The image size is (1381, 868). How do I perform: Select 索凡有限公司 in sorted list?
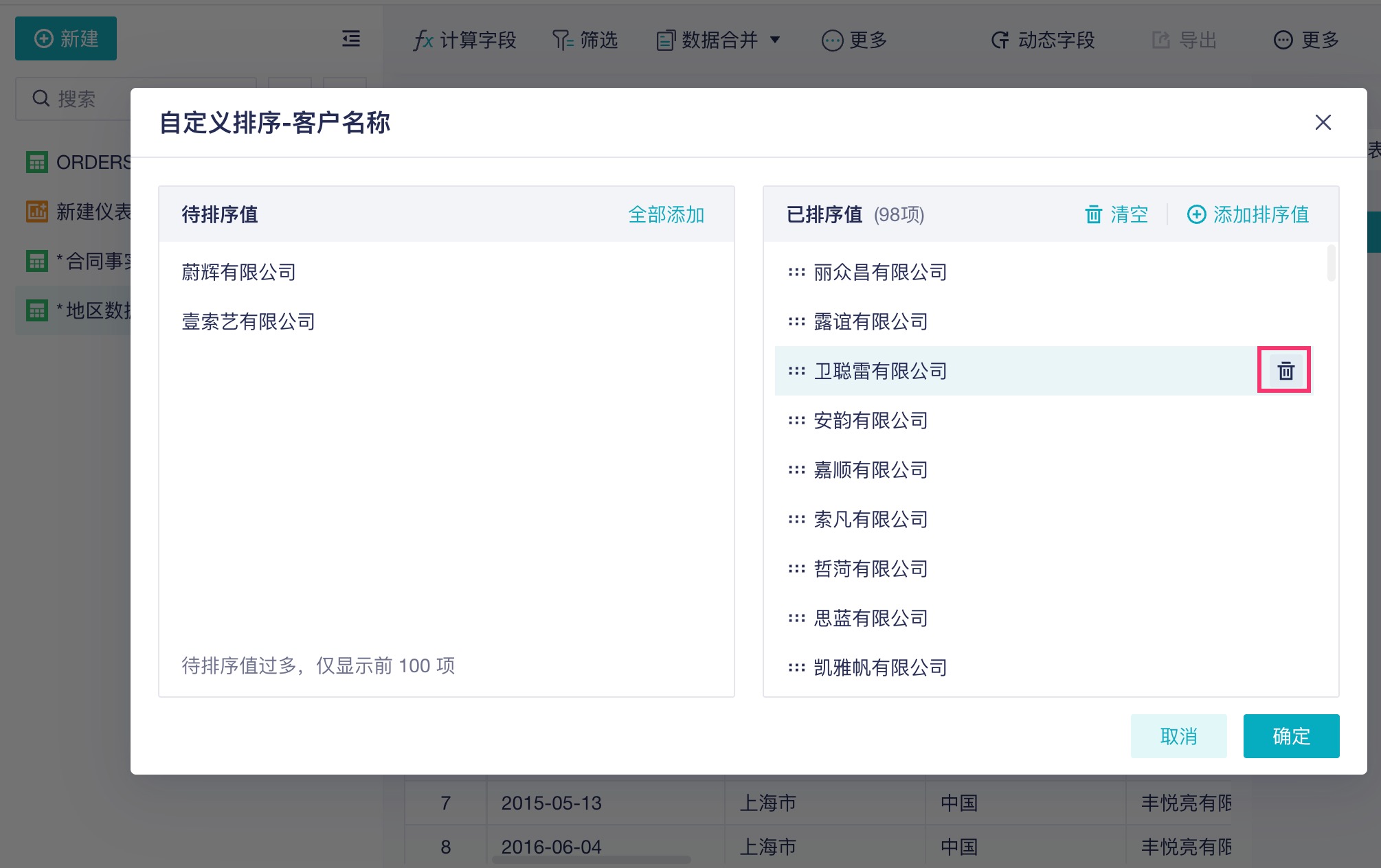871,520
